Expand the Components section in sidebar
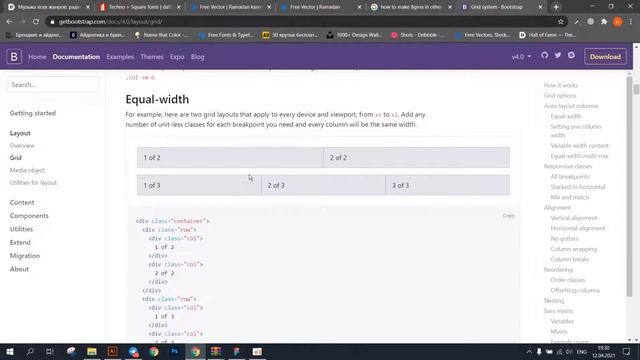The width and height of the screenshot is (640, 360). [29, 216]
